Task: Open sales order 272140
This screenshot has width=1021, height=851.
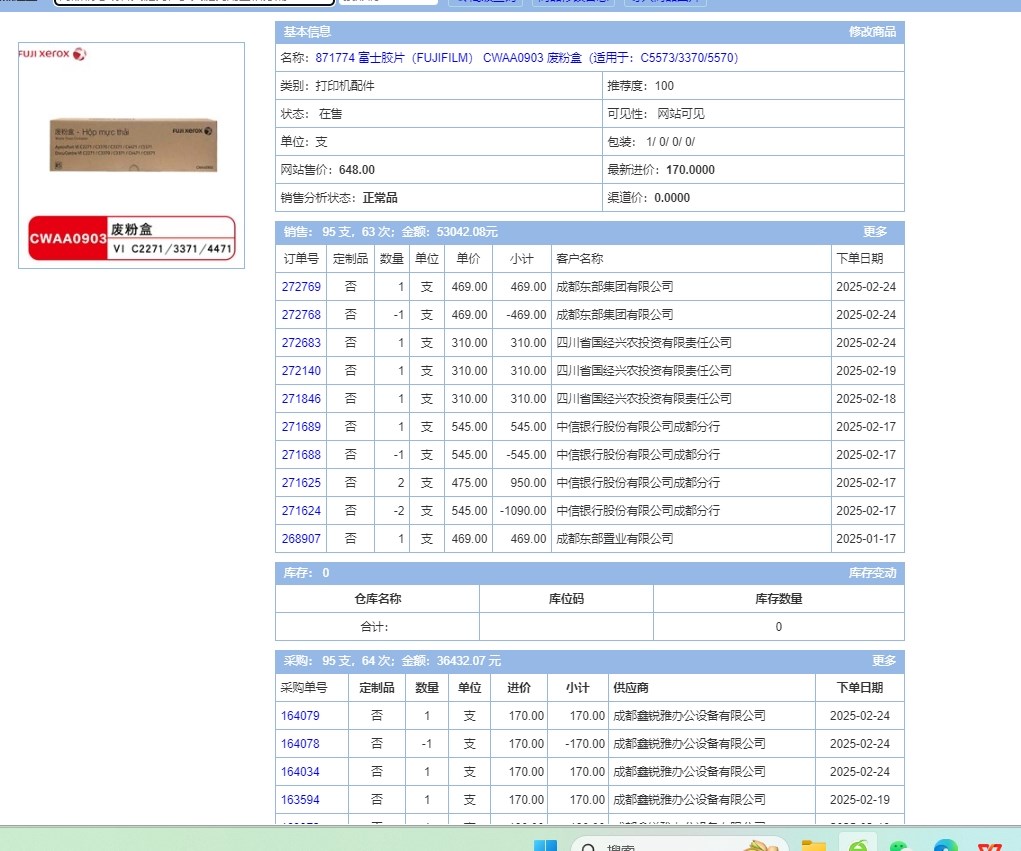Action: pyautogui.click(x=301, y=370)
